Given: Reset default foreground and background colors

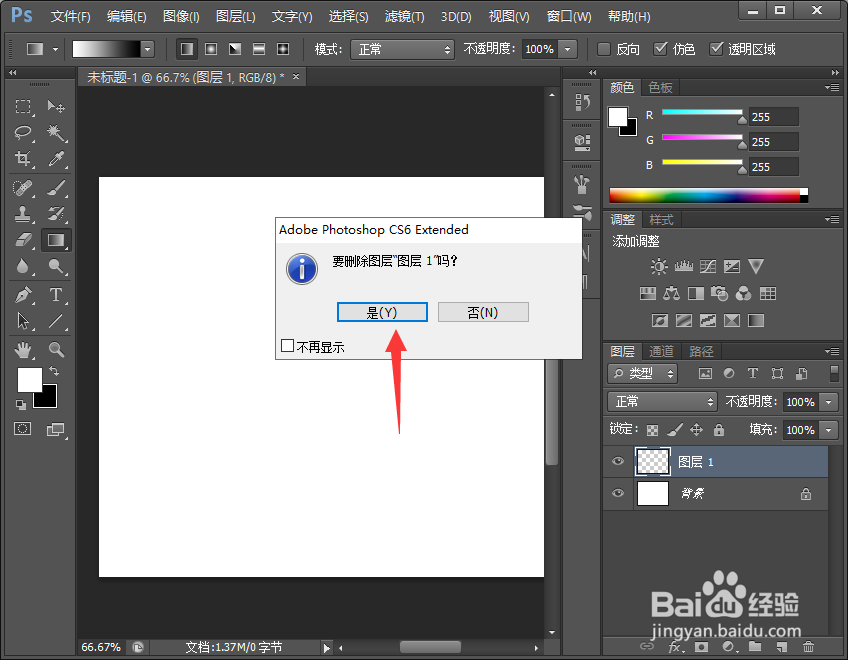Looking at the screenshot, I should click(21, 404).
